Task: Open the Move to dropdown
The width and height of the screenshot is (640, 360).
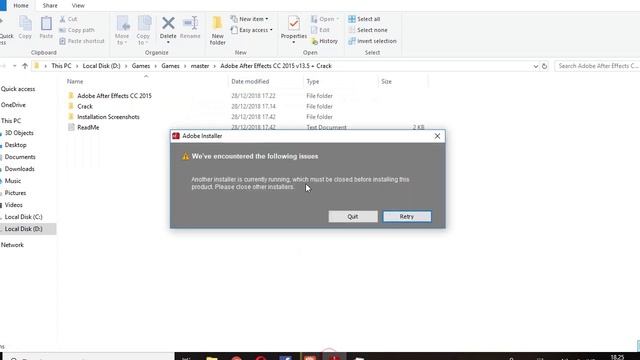Action: pos(122,30)
